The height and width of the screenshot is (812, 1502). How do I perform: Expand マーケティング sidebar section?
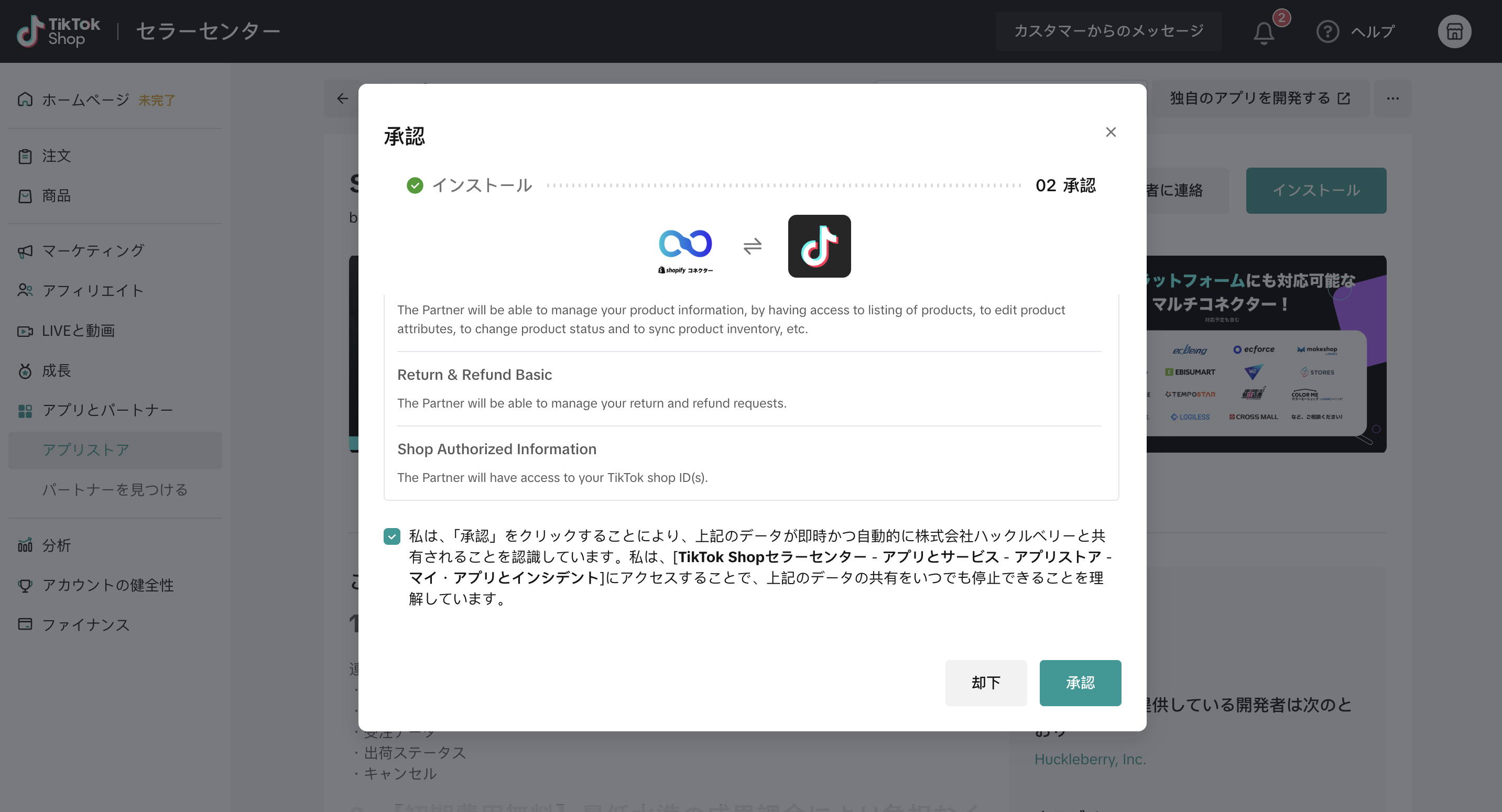pyautogui.click(x=93, y=250)
